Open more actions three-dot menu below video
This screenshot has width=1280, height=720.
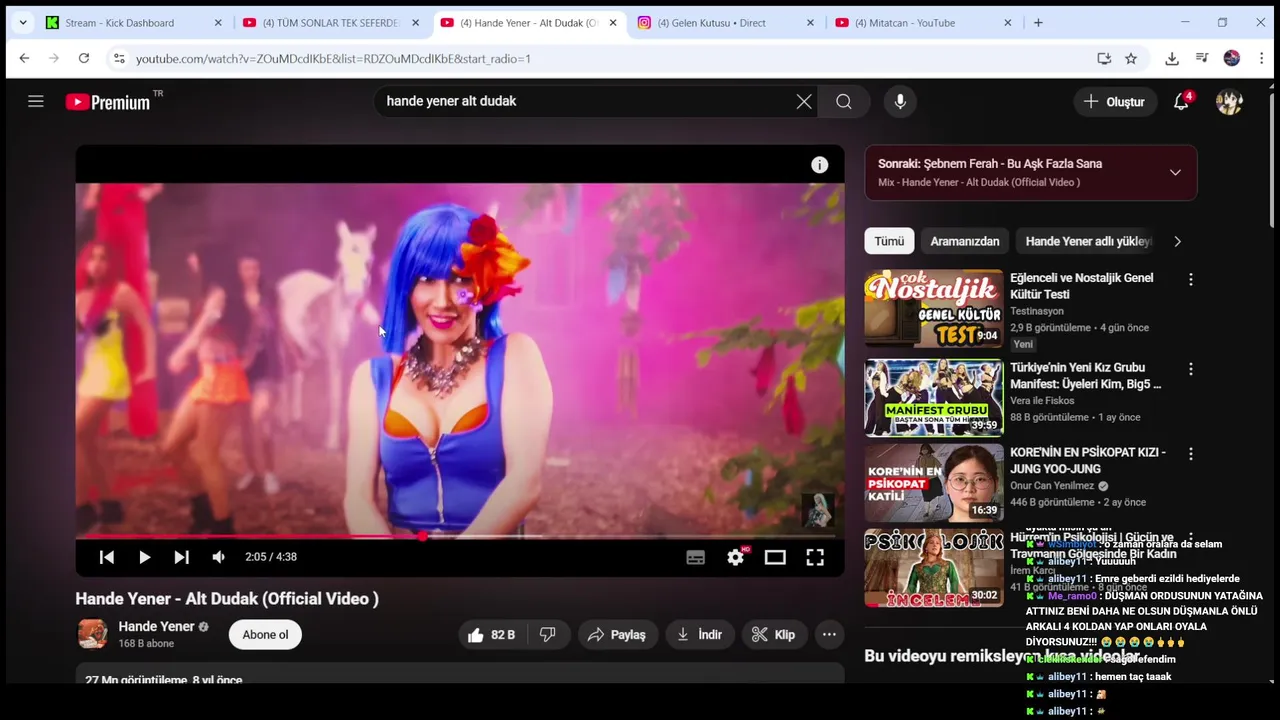(x=829, y=634)
